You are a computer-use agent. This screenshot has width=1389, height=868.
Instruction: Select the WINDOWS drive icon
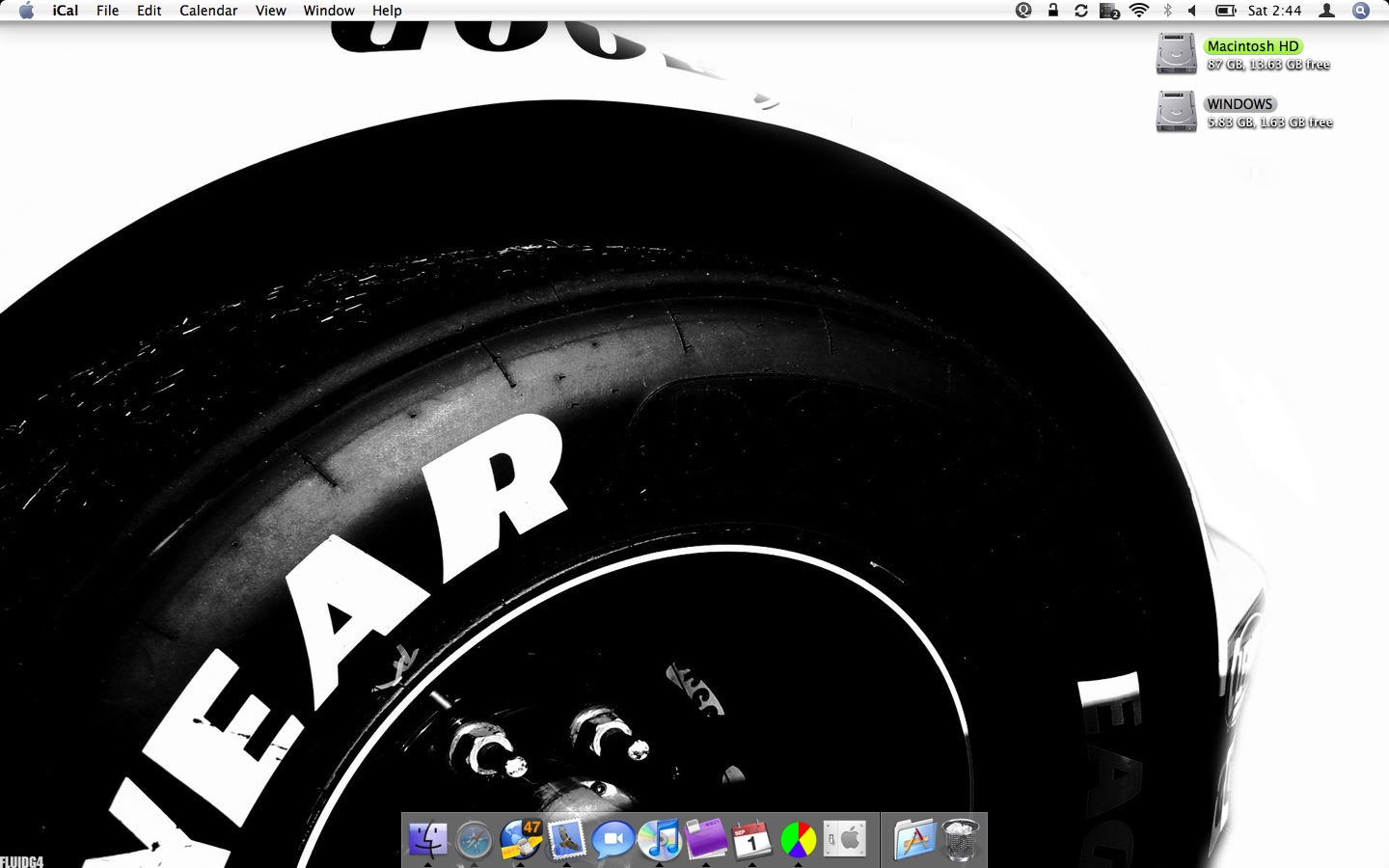(1177, 112)
